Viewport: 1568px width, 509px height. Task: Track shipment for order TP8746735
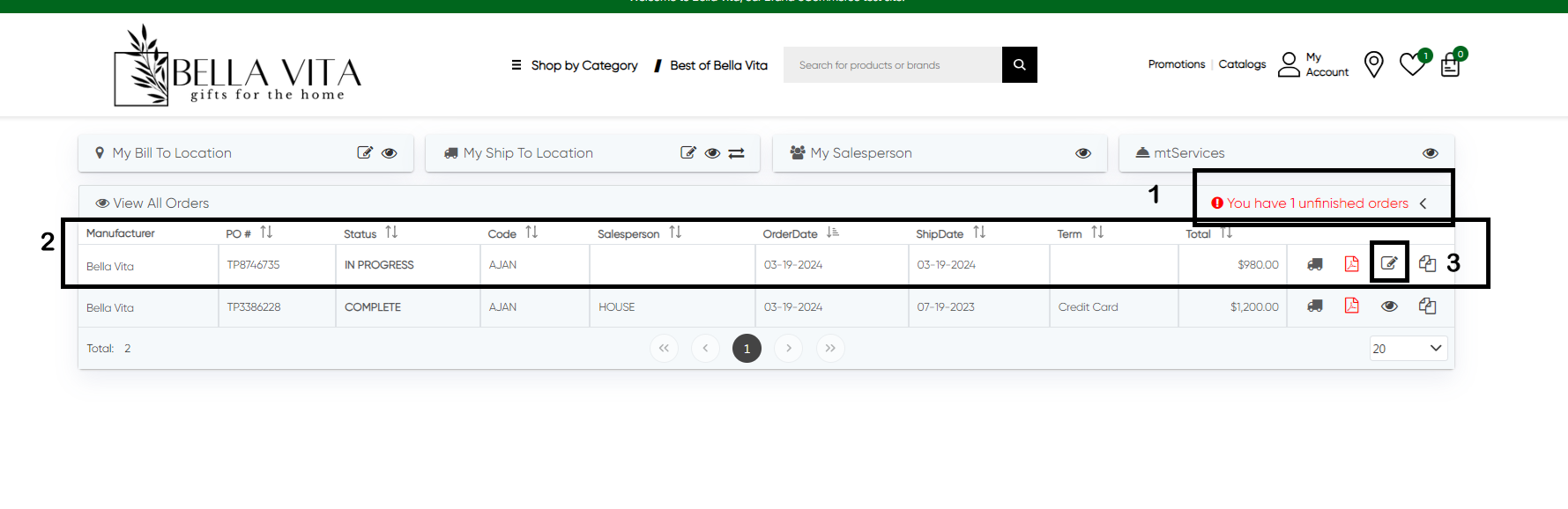click(x=1314, y=264)
